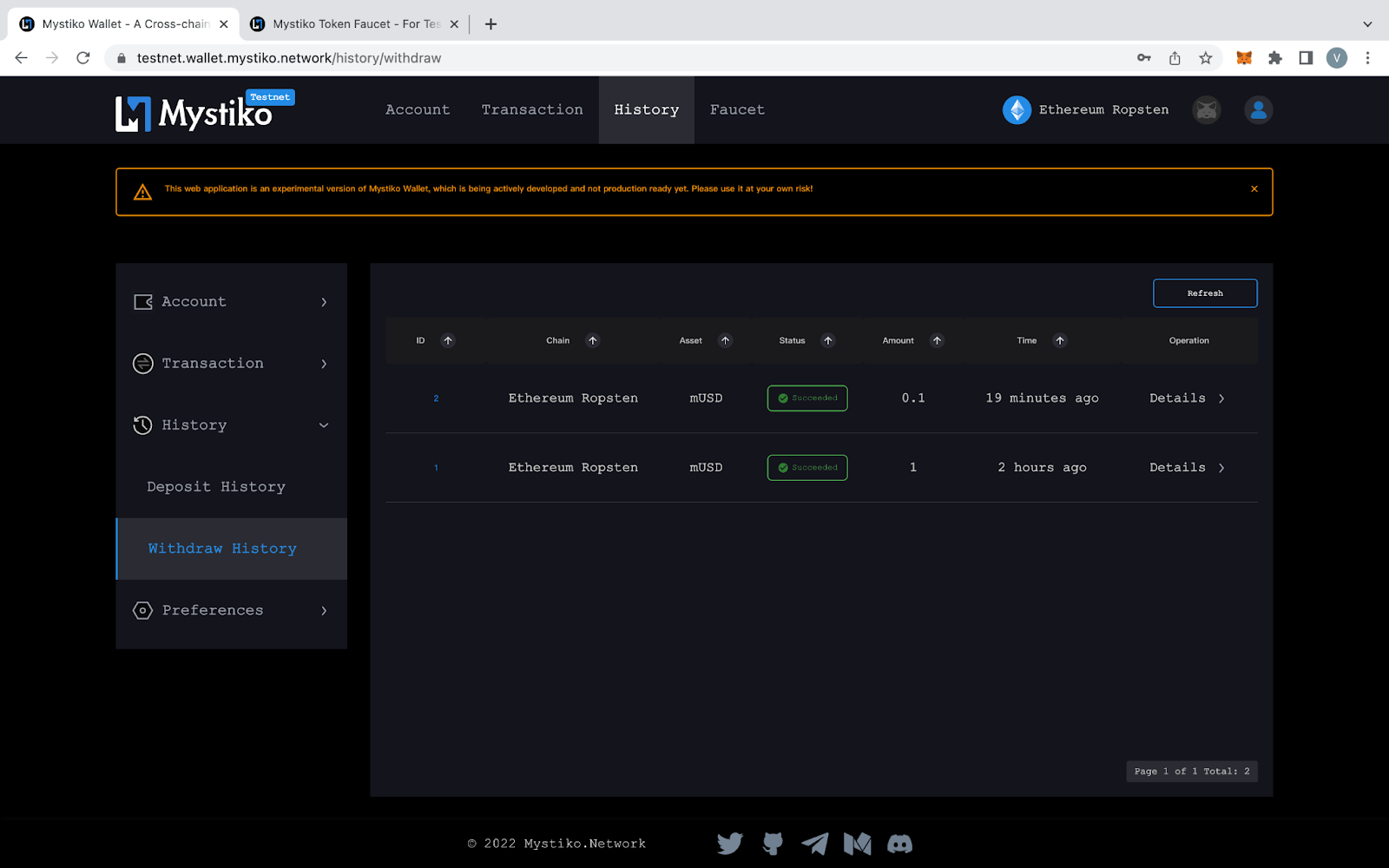Screen dimensions: 1389x868
Task: Open the browser extensions puzzle icon
Action: 1275,58
